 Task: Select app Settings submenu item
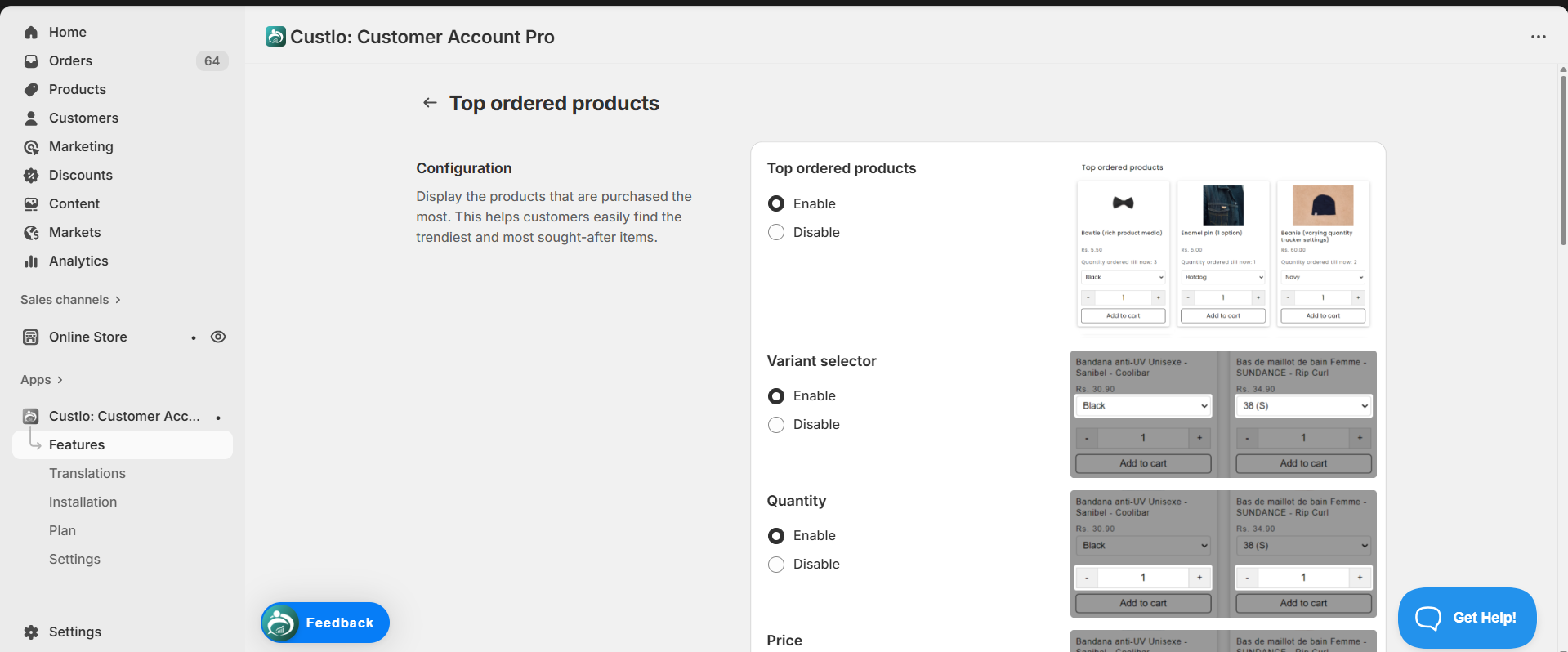74,559
